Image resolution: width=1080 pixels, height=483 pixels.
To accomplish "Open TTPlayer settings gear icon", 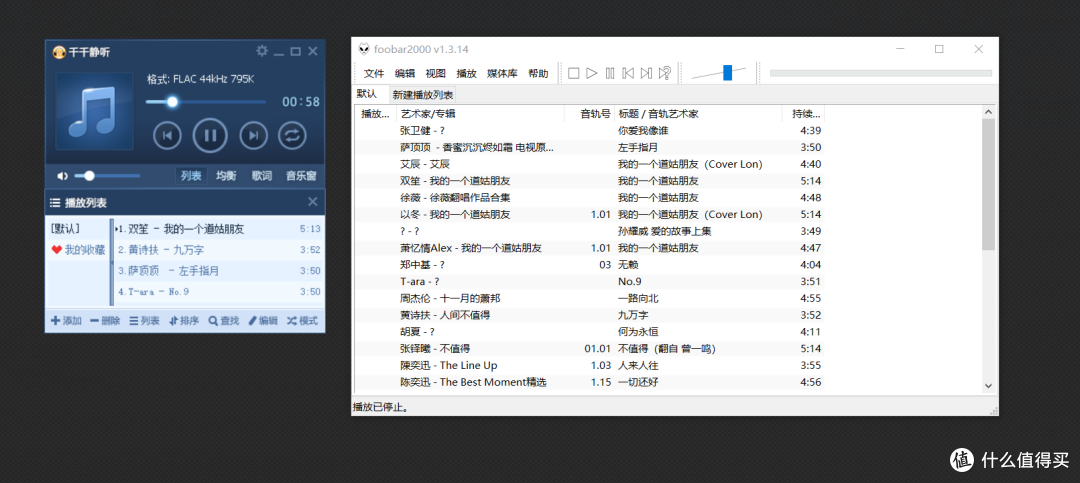I will pos(262,51).
